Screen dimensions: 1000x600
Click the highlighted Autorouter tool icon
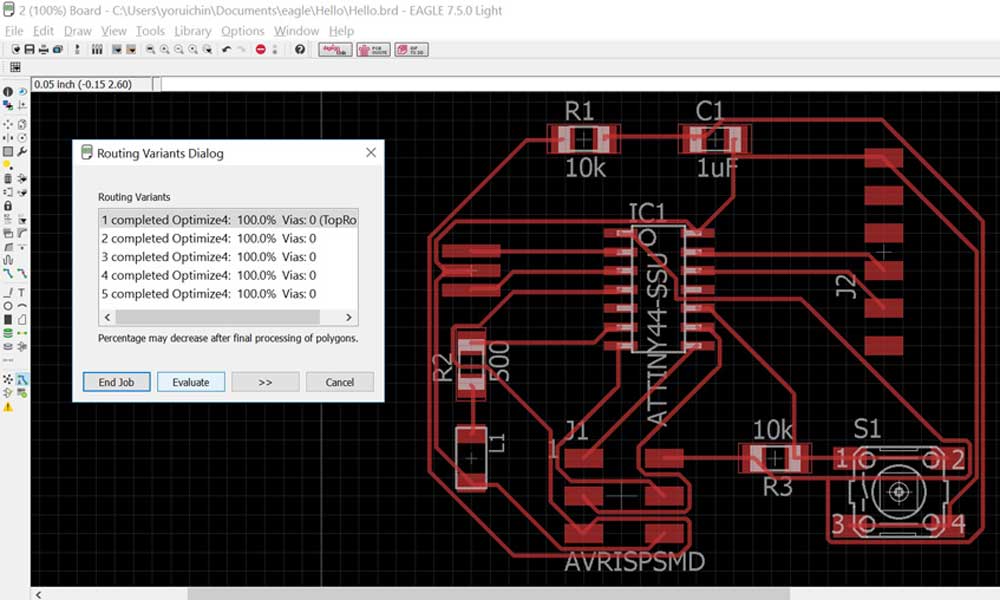[x=22, y=379]
